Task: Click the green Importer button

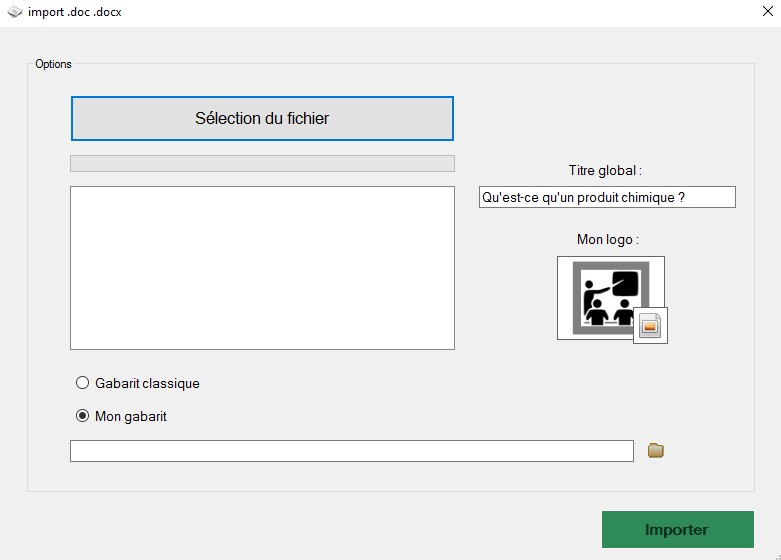Action: coord(677,530)
